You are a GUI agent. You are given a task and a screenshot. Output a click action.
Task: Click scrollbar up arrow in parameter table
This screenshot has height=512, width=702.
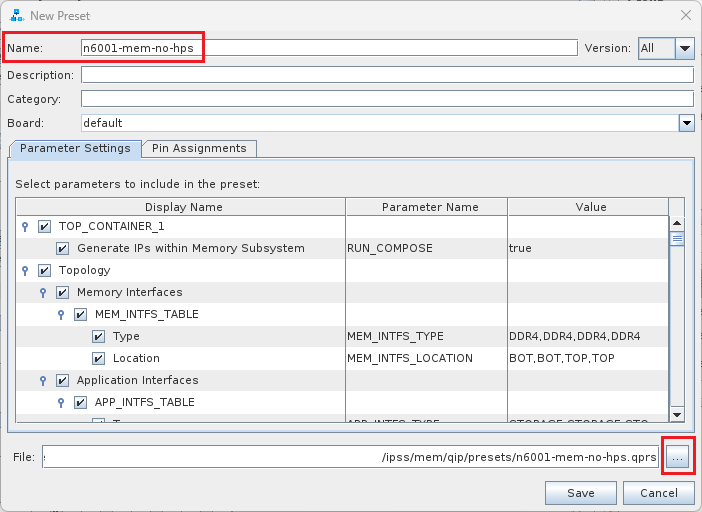677,225
